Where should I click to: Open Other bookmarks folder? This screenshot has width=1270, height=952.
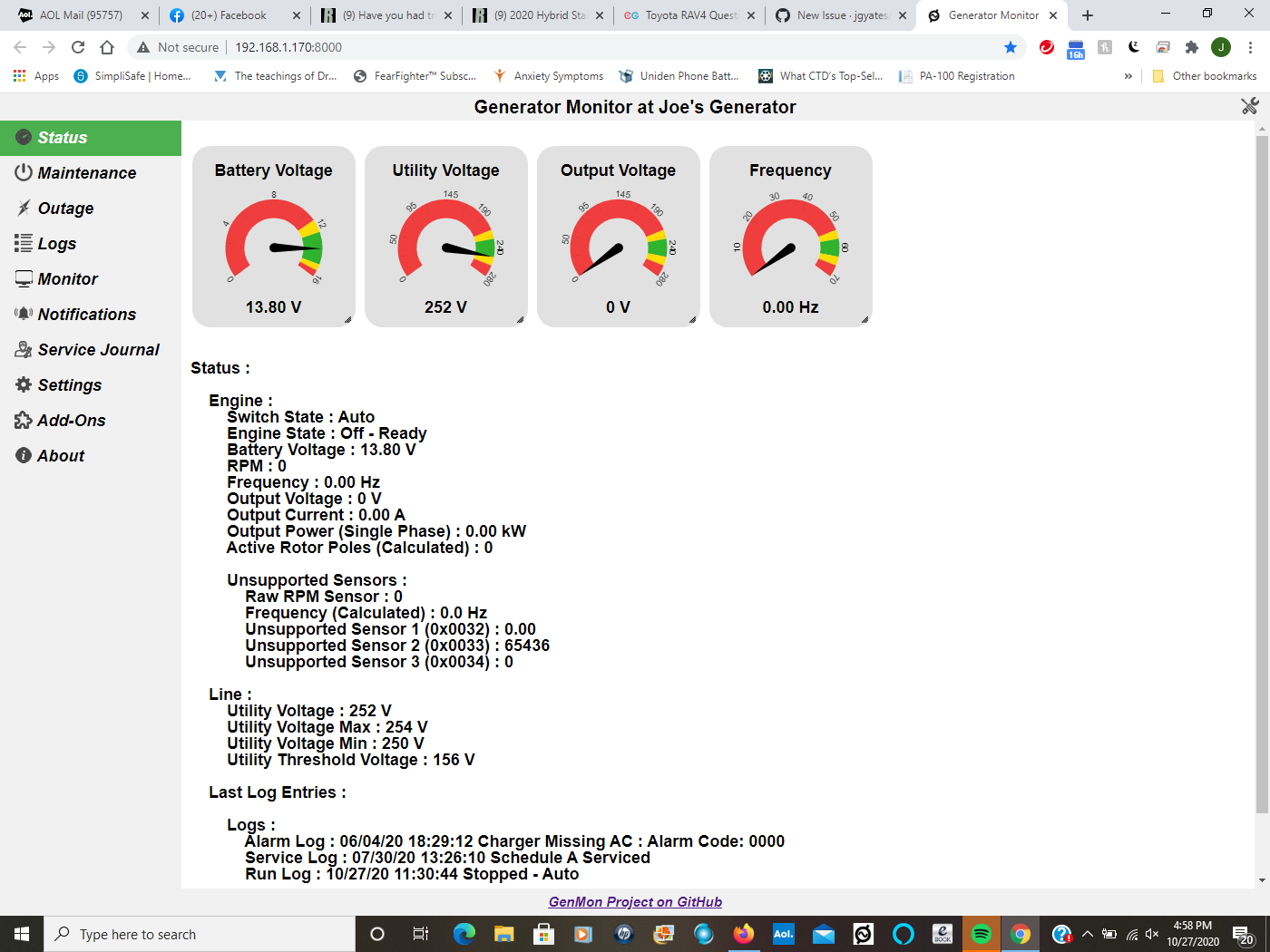coord(1204,76)
